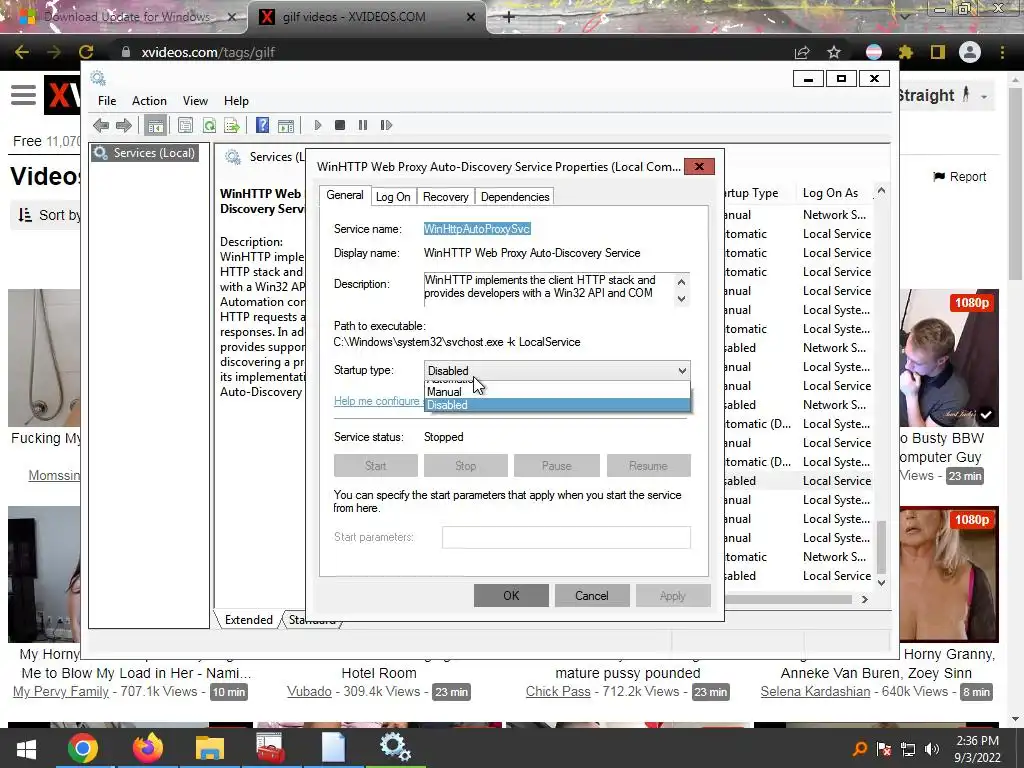Screen dimensions: 1024x768
Task: Click the Start service button in dialog
Action: (376, 466)
